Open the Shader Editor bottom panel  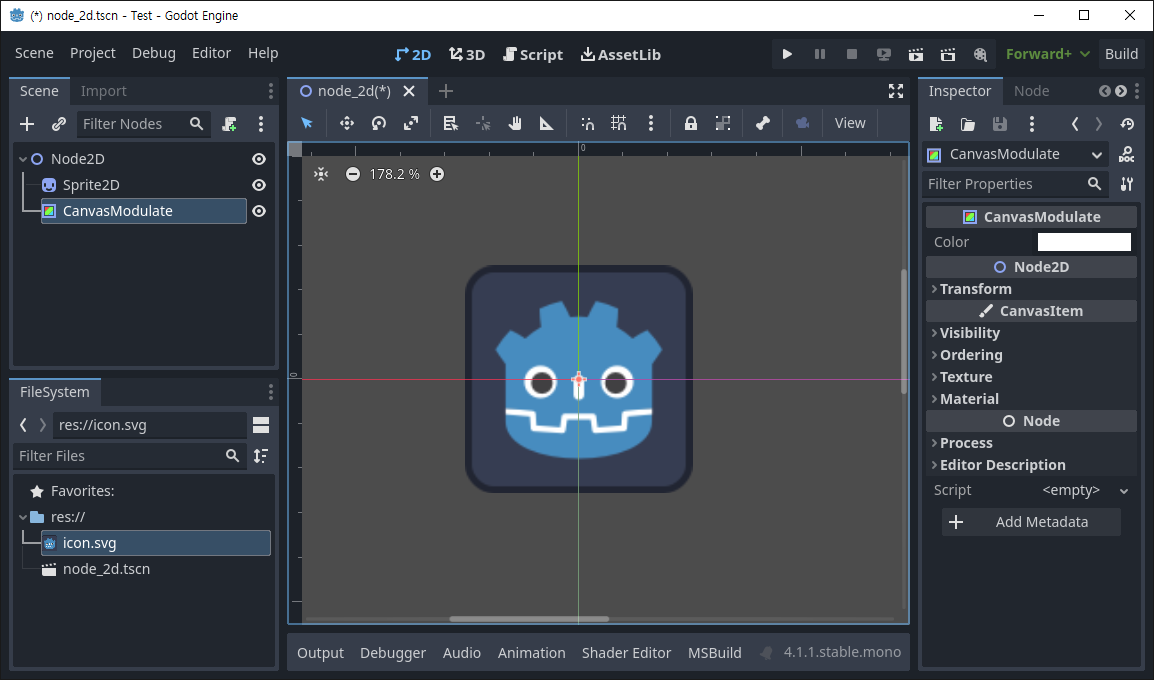pyautogui.click(x=626, y=653)
